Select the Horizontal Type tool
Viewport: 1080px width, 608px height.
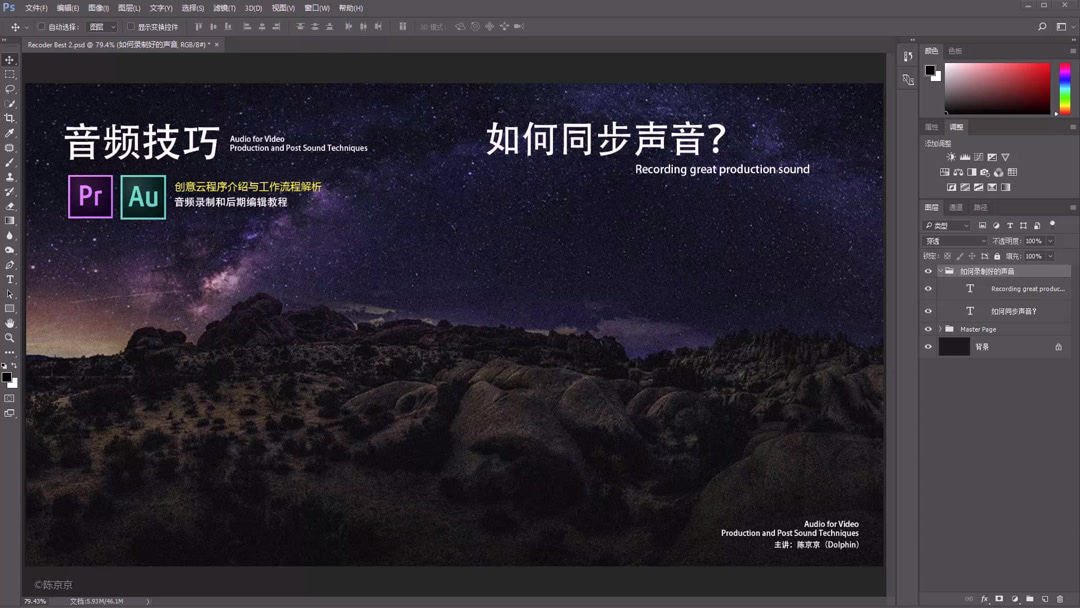(x=11, y=281)
